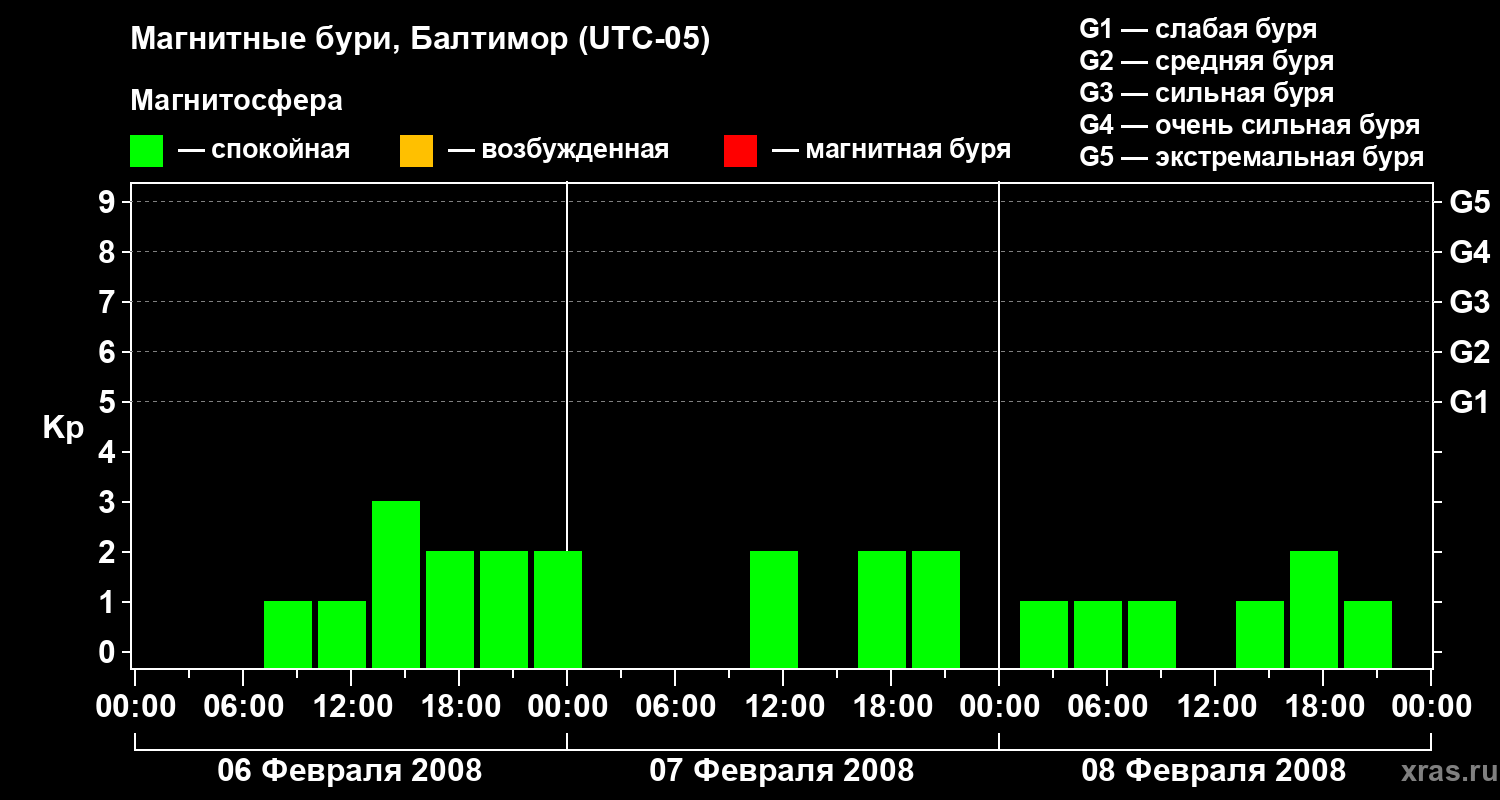Click the 'Магнитосфера' heading
Viewport: 1500px width, 800px height.
(x=236, y=101)
